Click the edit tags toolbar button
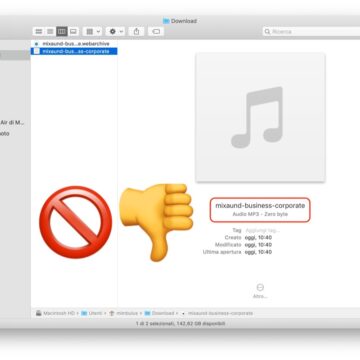Viewport: 360px width, 360px height. click(156, 31)
